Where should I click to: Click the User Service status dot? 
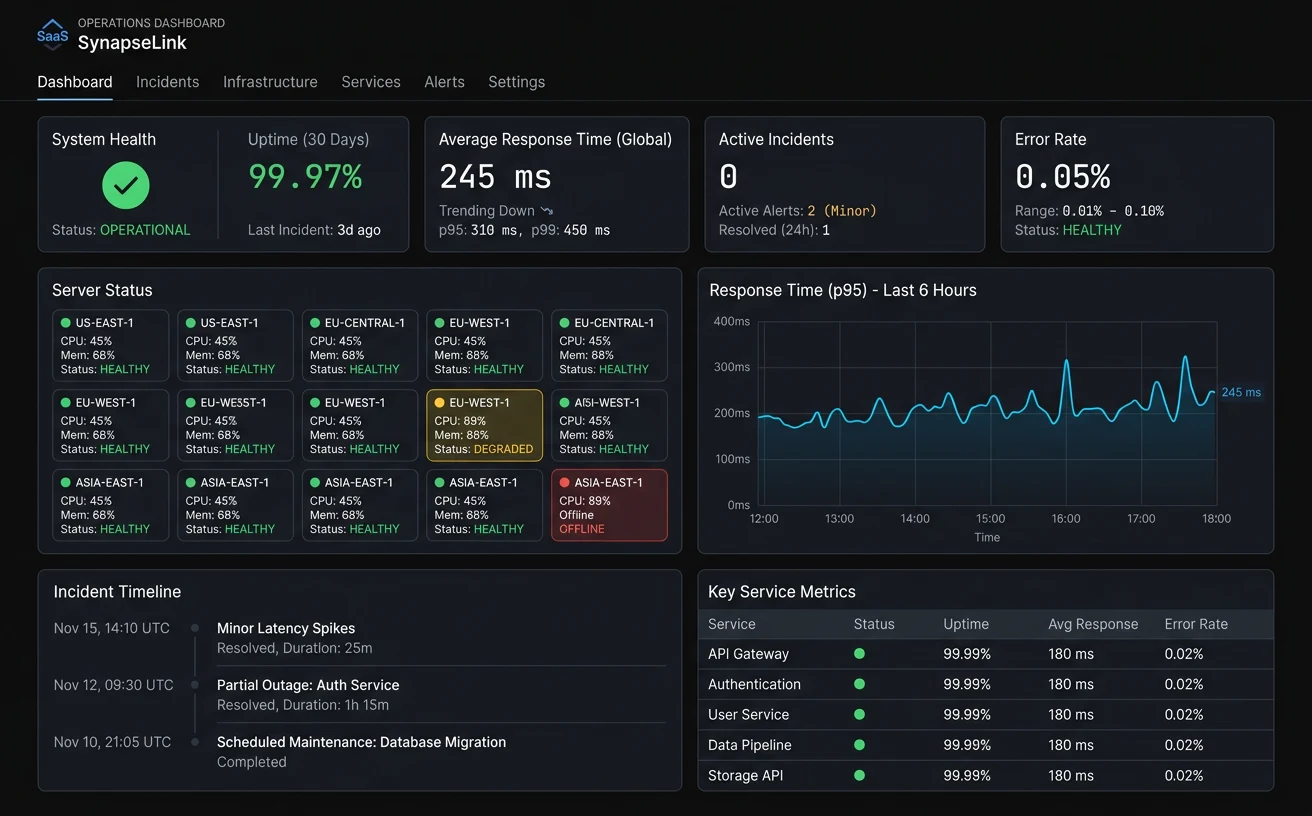(x=859, y=714)
